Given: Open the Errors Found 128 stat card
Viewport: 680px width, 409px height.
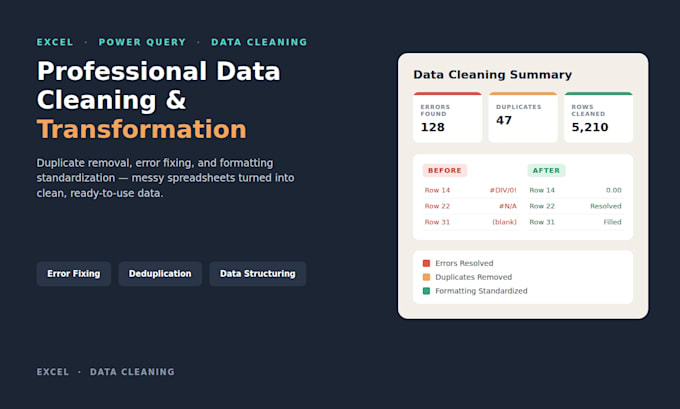Looking at the screenshot, I should (448, 117).
